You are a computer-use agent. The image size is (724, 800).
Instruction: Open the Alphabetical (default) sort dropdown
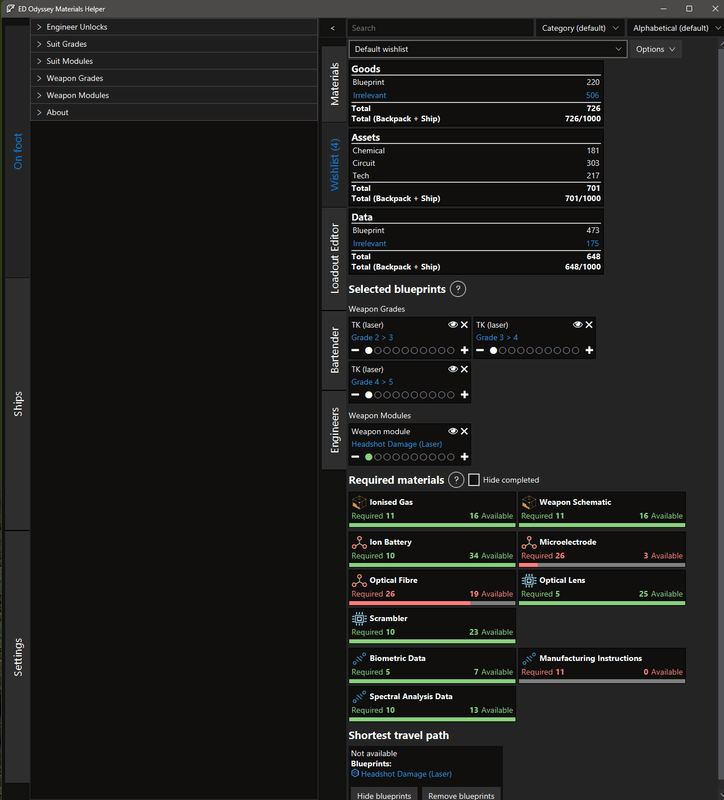click(675, 28)
